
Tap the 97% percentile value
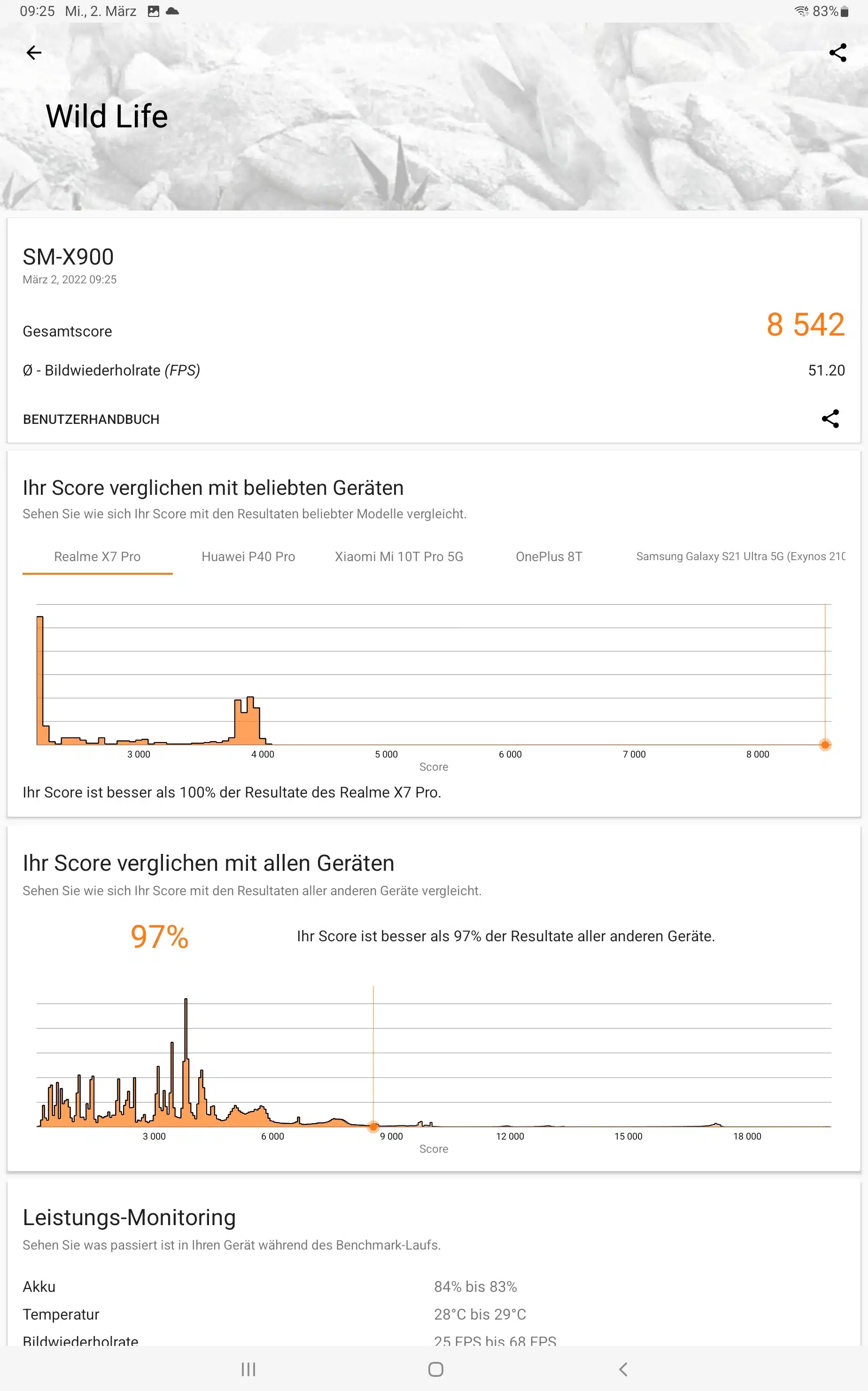click(x=160, y=937)
